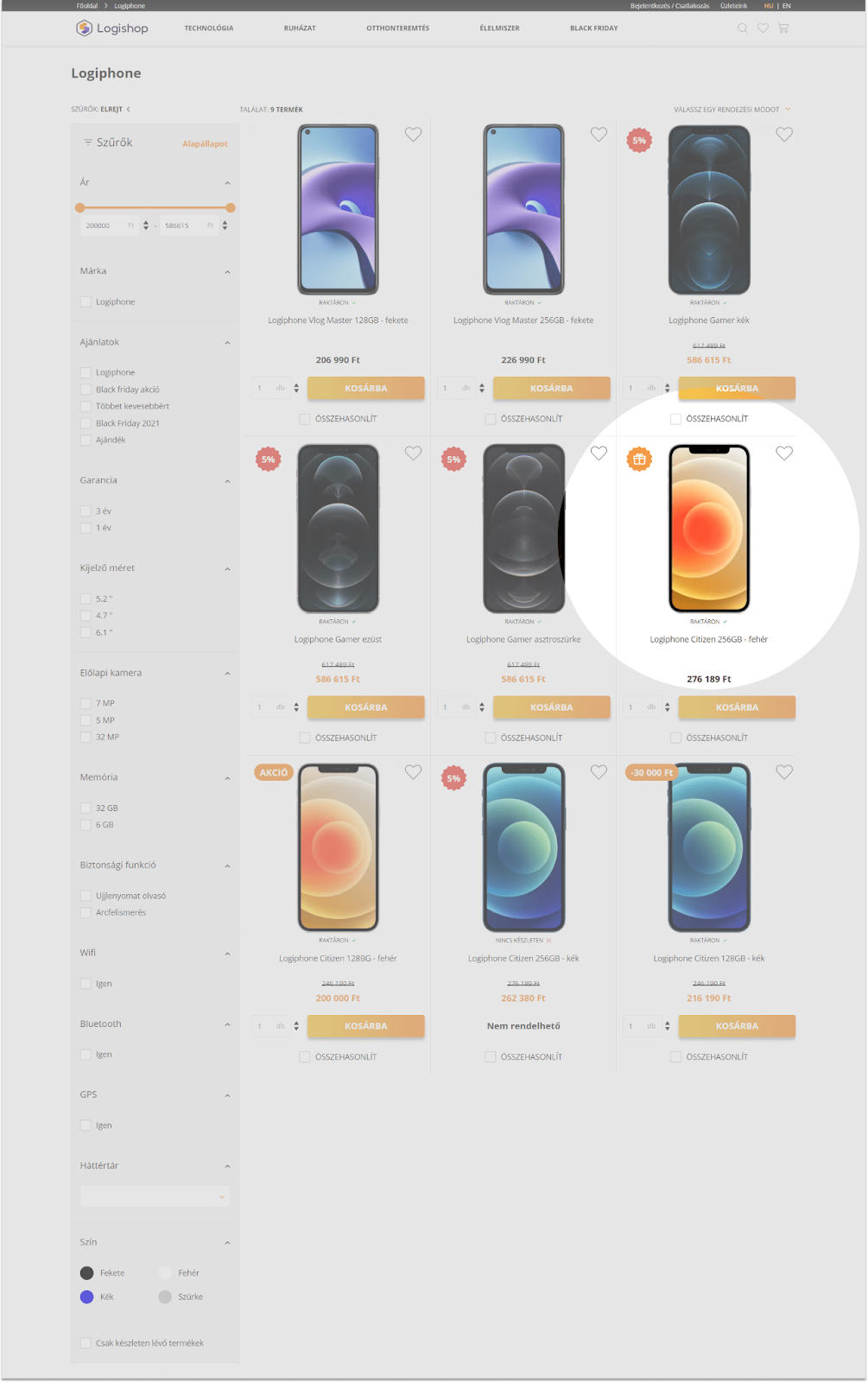Open the TECHNOLÓGIA menu
This screenshot has height=1382, width=868.
point(209,29)
